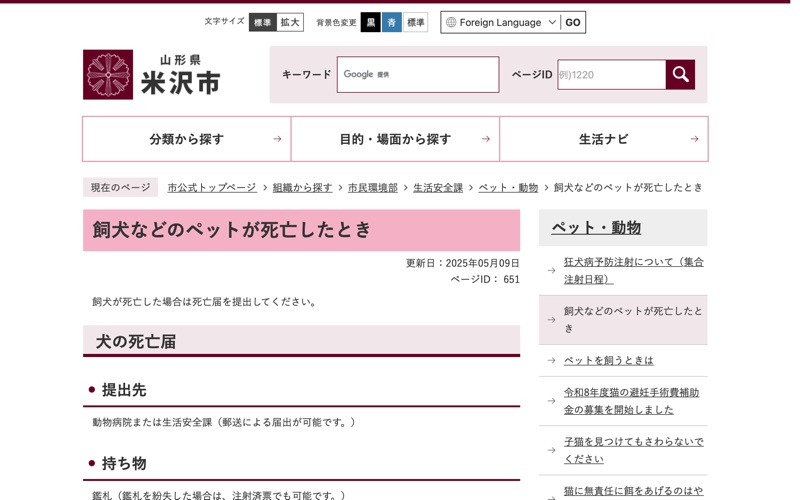Set text size to 標準

pyautogui.click(x=263, y=22)
